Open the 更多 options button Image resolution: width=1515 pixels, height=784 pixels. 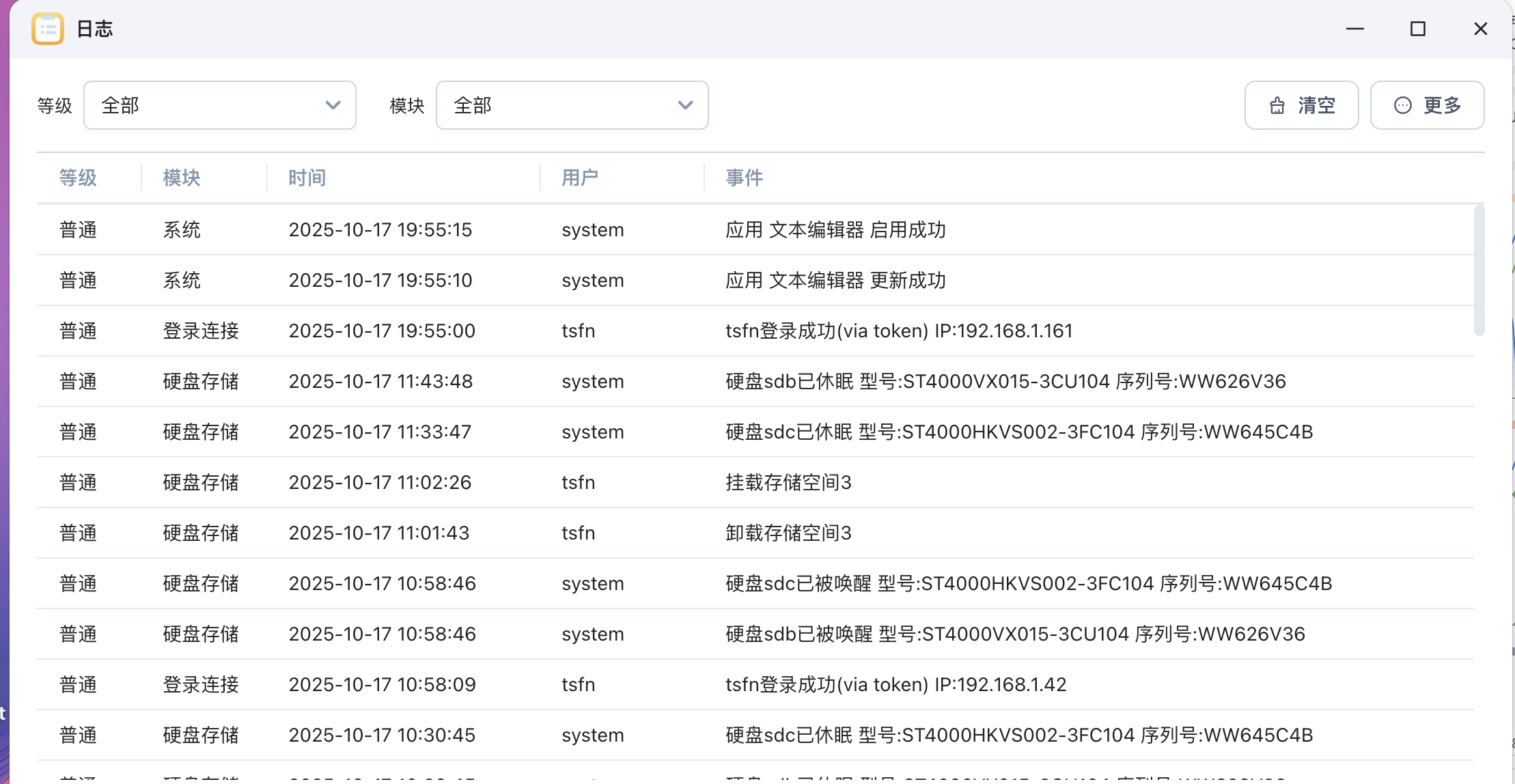[1427, 105]
